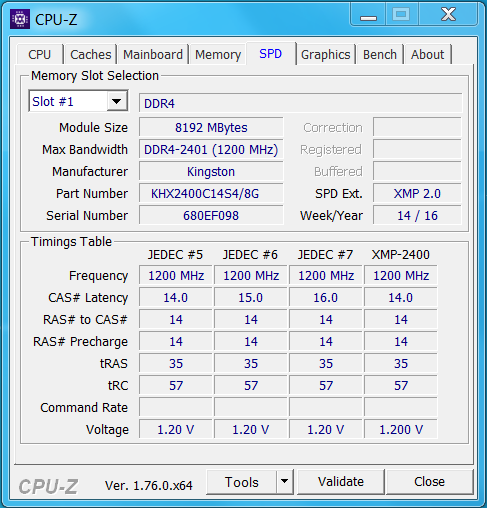This screenshot has height=508, width=487.
Task: Minimize the CPU-Z window
Action: click(368, 15)
